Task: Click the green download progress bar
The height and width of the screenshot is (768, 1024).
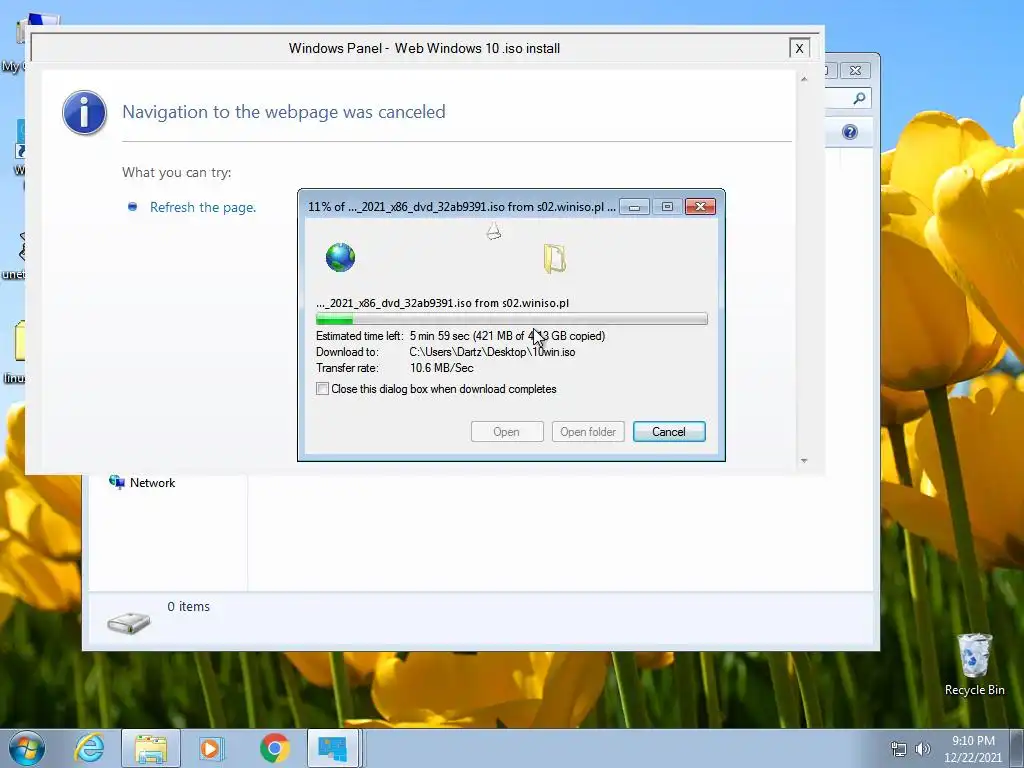Action: pos(511,319)
